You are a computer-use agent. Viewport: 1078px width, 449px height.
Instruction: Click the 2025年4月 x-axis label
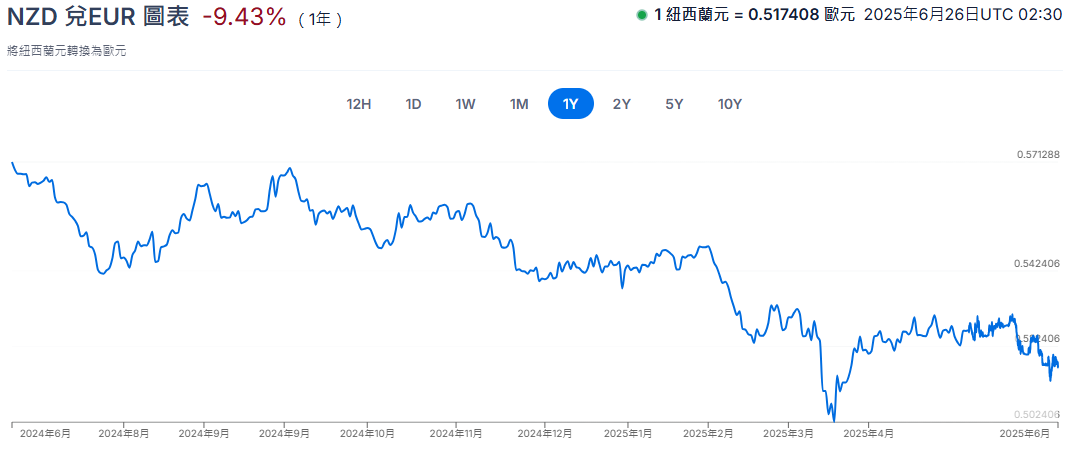(x=869, y=434)
